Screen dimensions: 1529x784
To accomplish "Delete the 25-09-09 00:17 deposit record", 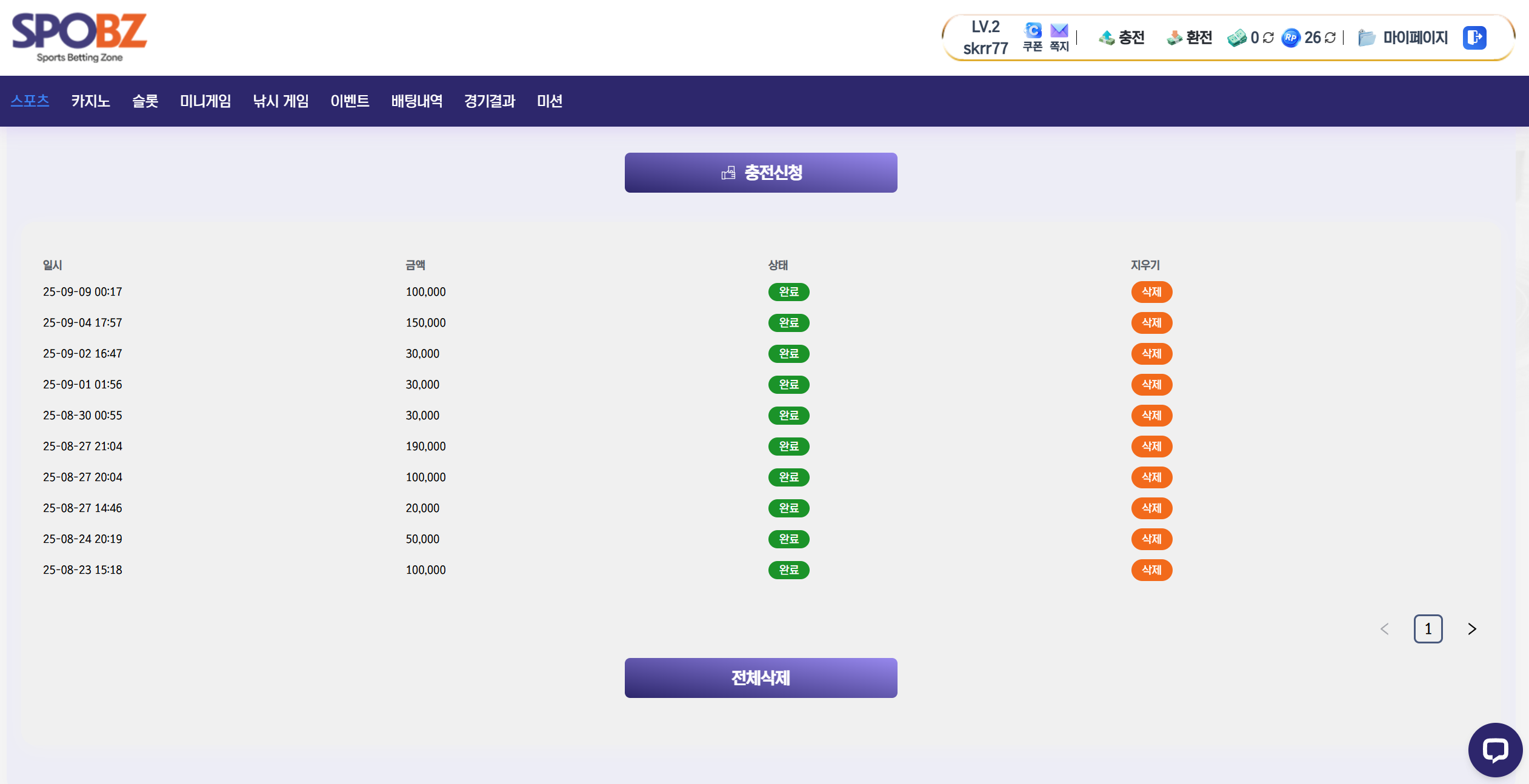I will pyautogui.click(x=1151, y=292).
